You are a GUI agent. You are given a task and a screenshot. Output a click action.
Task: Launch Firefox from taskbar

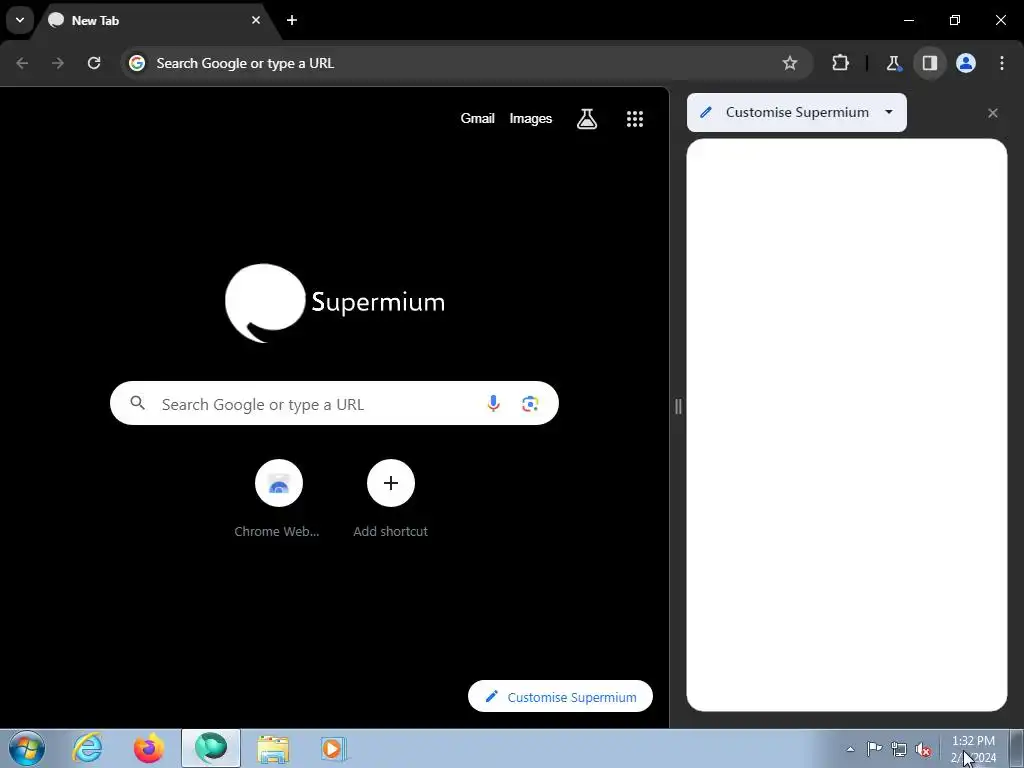(149, 748)
